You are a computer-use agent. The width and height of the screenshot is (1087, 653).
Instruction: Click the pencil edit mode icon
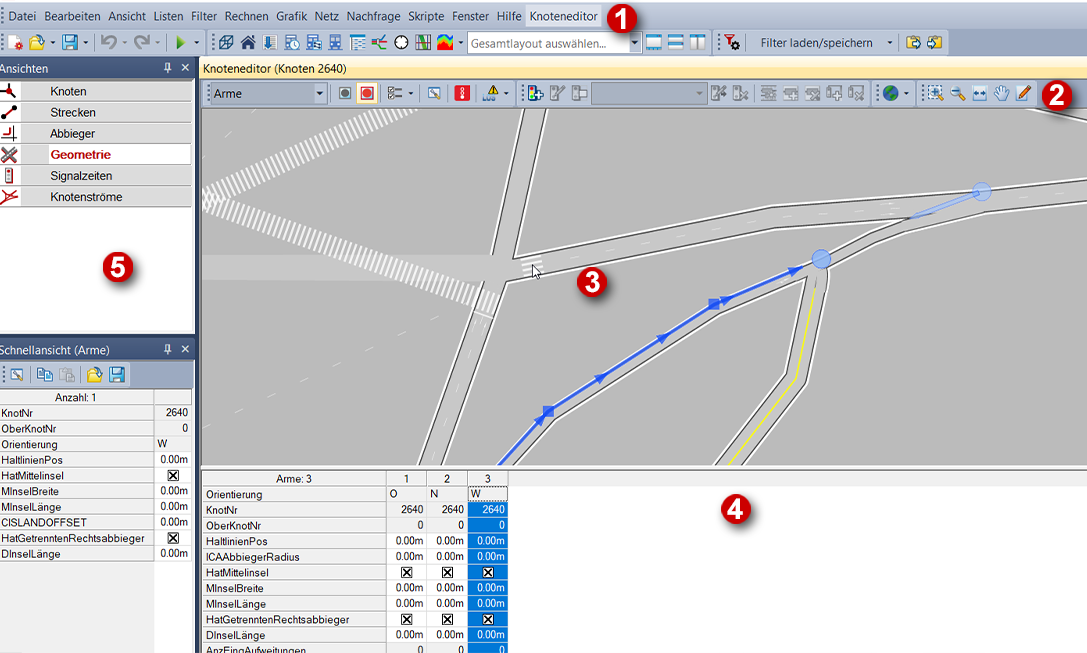pyautogui.click(x=1023, y=93)
